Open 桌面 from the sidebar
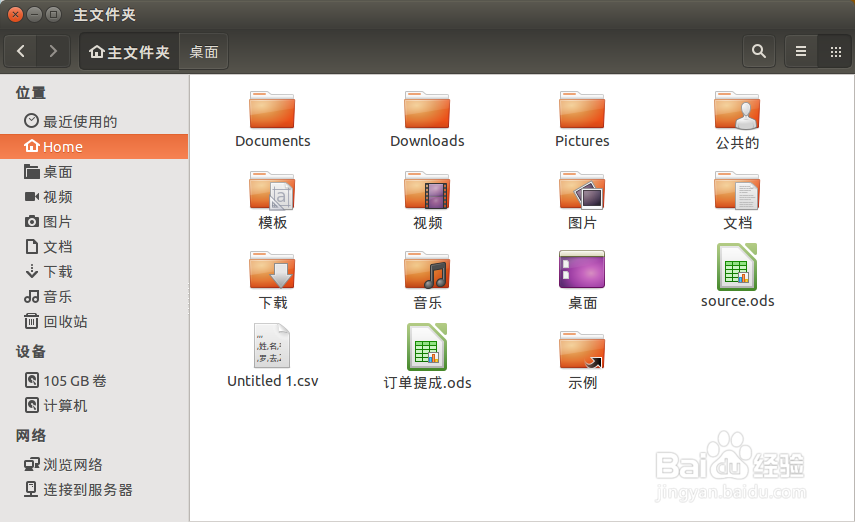This screenshot has height=522, width=855. (94, 172)
